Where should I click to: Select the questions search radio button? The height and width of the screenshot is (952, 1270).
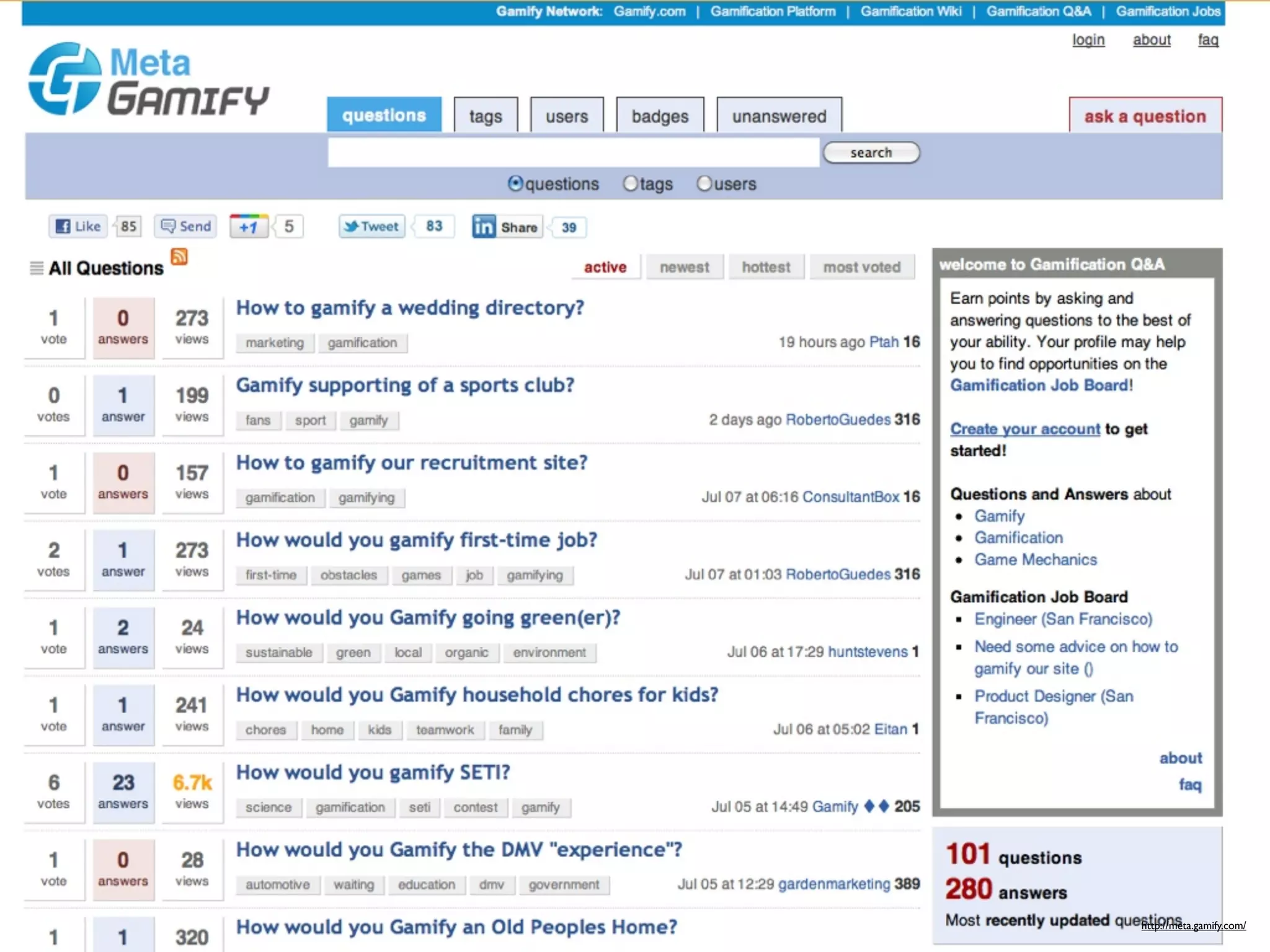(515, 183)
